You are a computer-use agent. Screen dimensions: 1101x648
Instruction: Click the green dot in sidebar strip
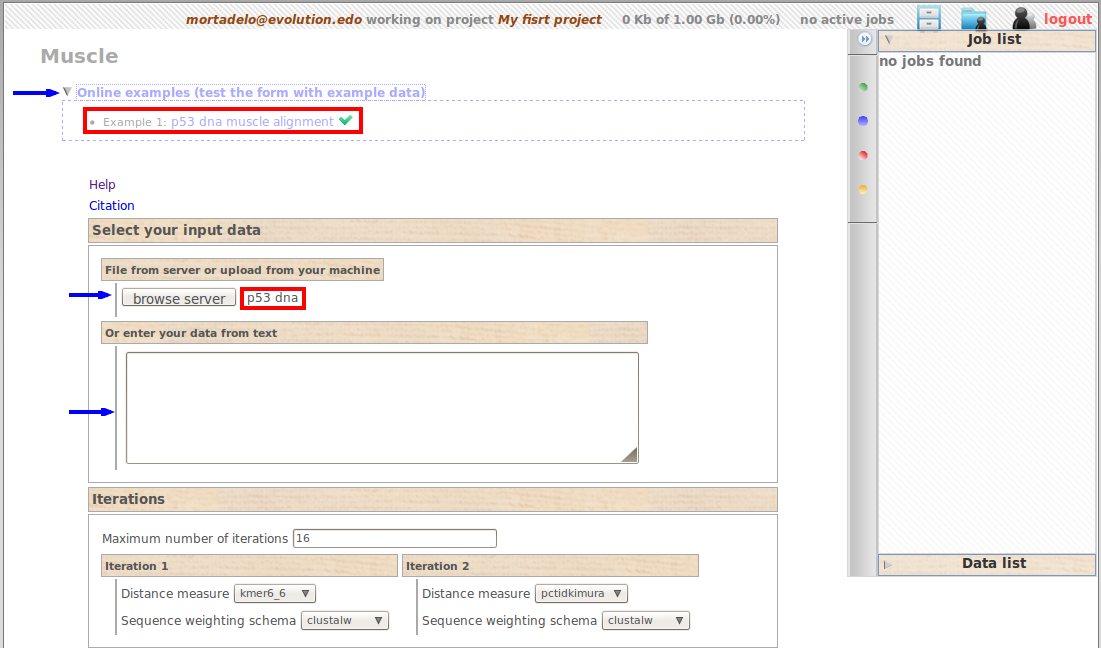(x=863, y=87)
